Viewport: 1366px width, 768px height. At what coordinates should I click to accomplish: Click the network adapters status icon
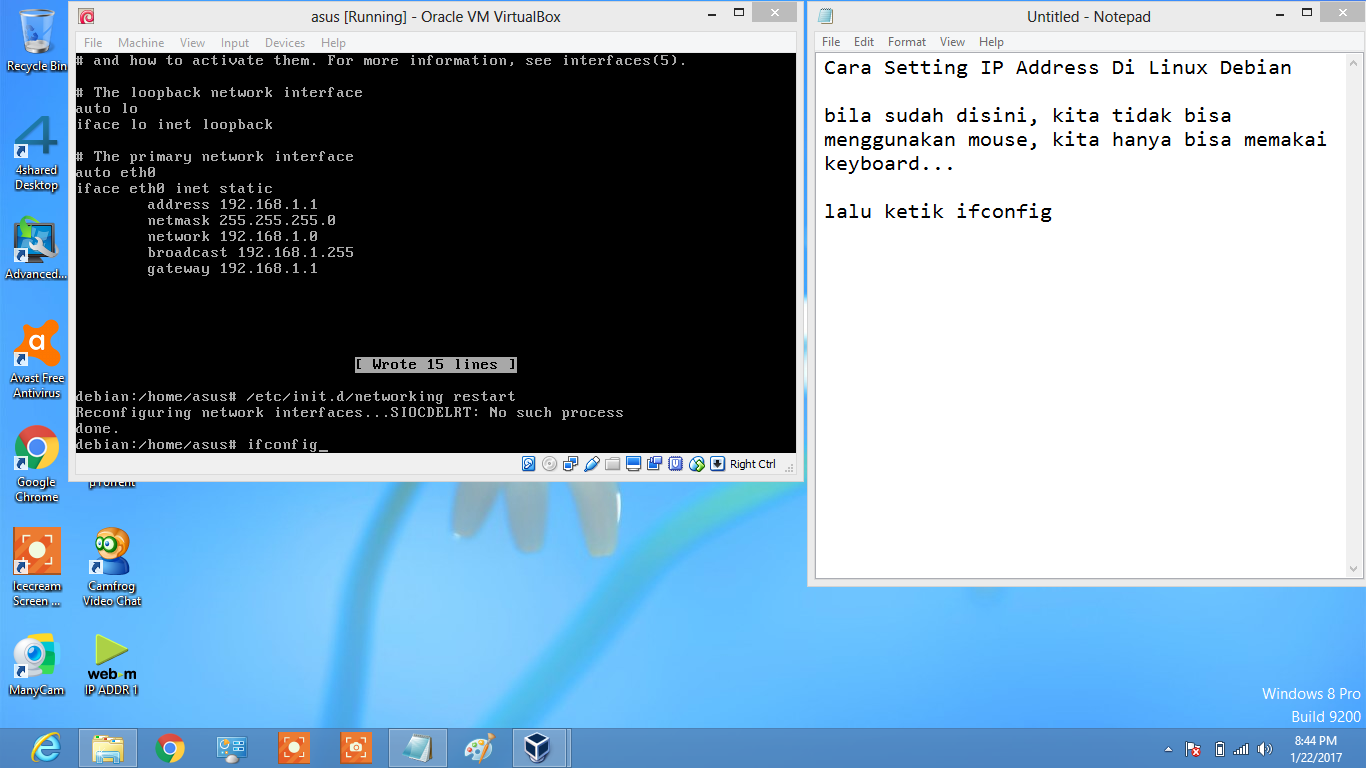pyautogui.click(x=571, y=463)
